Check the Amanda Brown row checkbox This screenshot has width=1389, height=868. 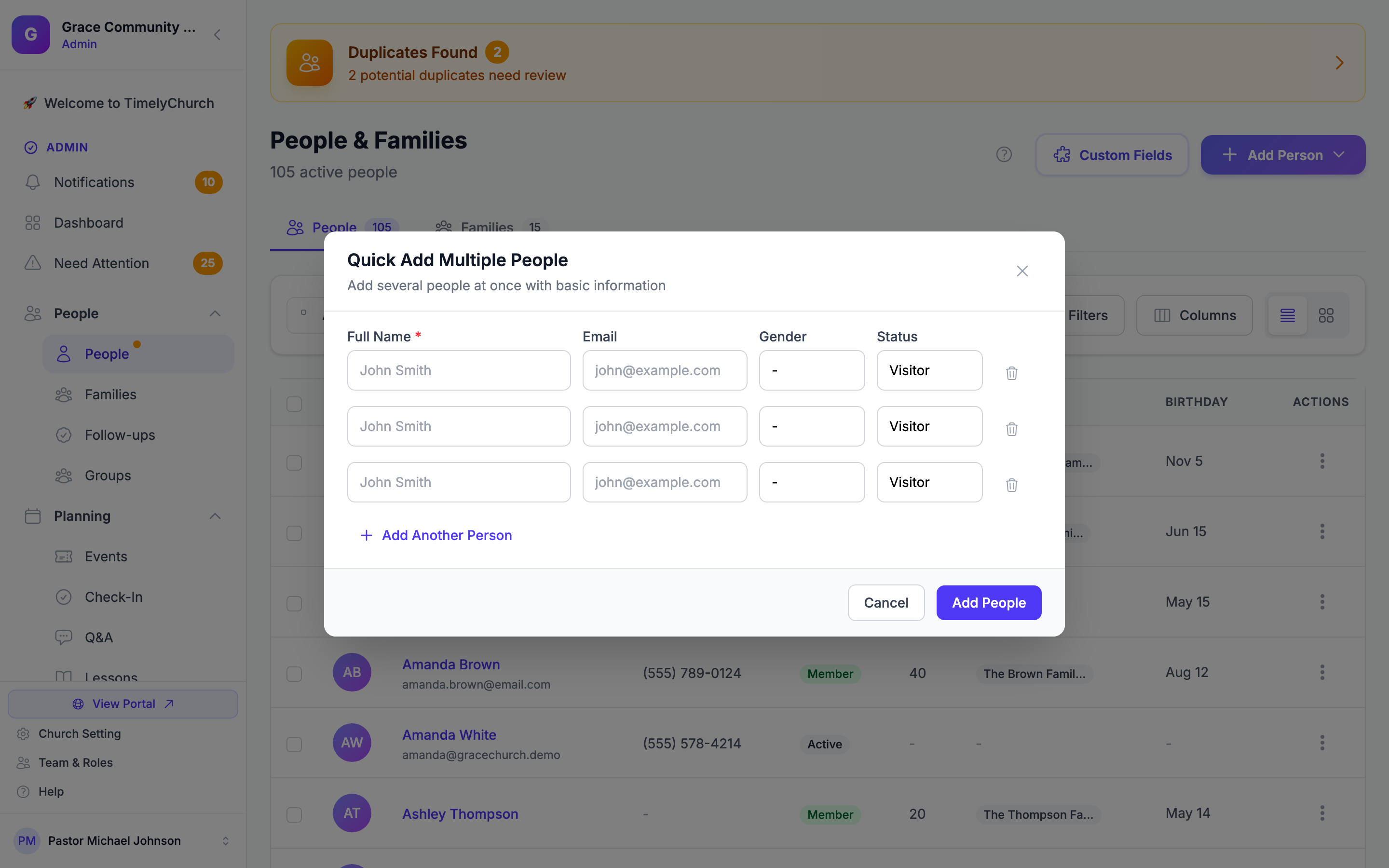294,673
